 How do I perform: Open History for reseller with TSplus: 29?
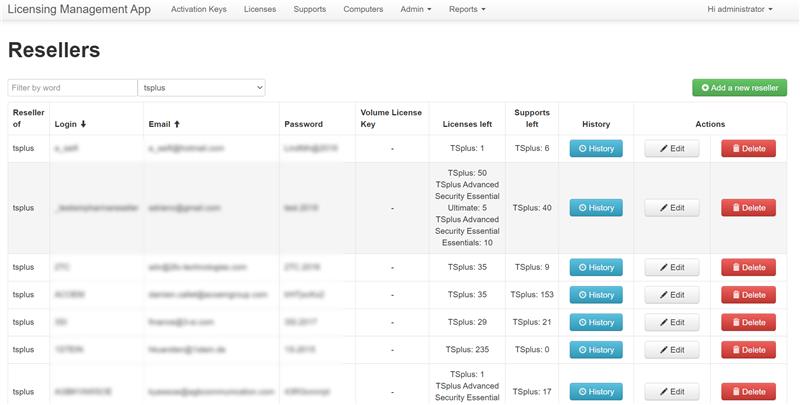596,322
